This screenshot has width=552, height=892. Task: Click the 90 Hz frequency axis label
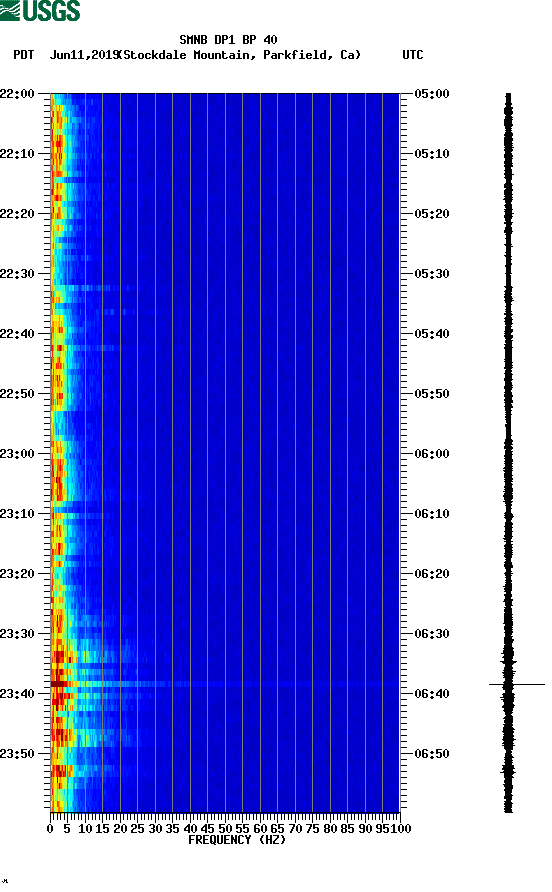coord(365,829)
